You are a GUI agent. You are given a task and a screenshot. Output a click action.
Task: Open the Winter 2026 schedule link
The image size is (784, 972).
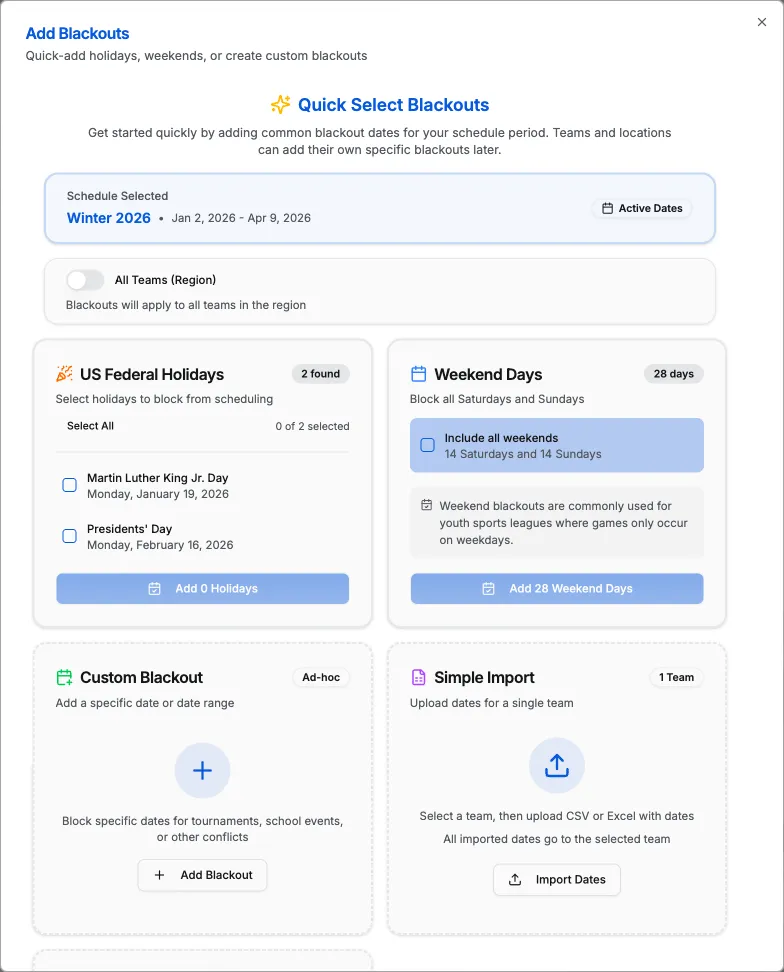point(108,218)
